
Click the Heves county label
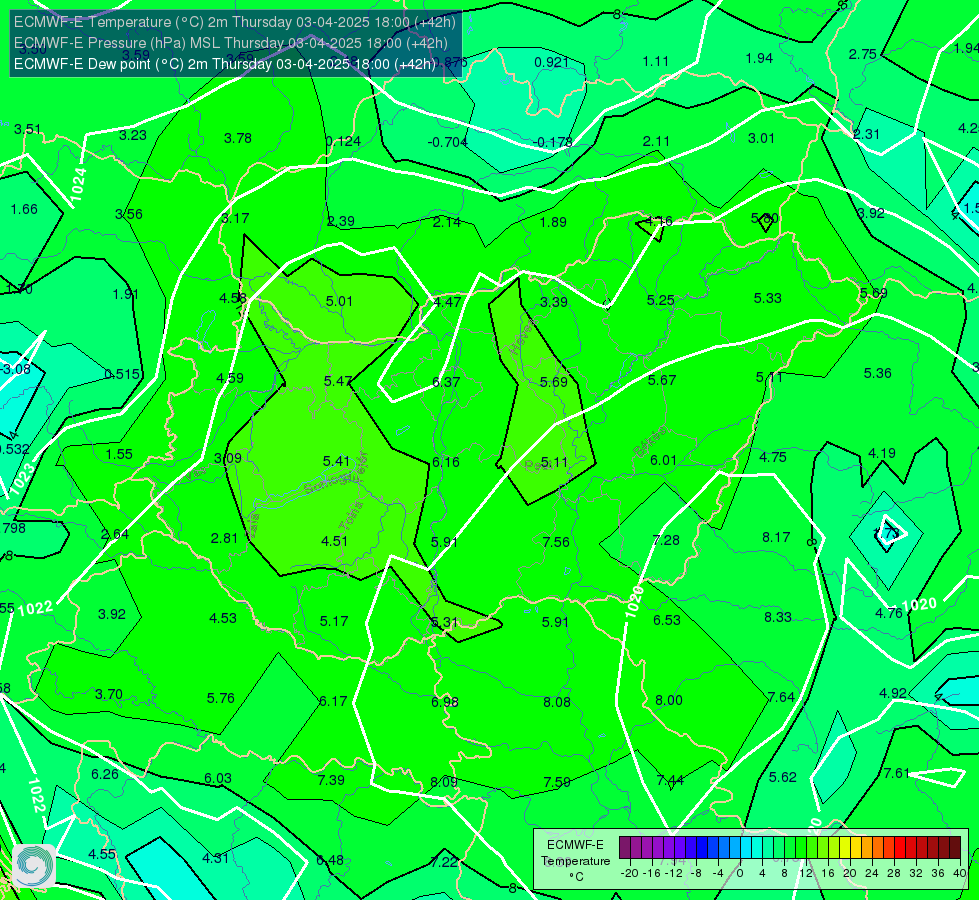tap(522, 337)
